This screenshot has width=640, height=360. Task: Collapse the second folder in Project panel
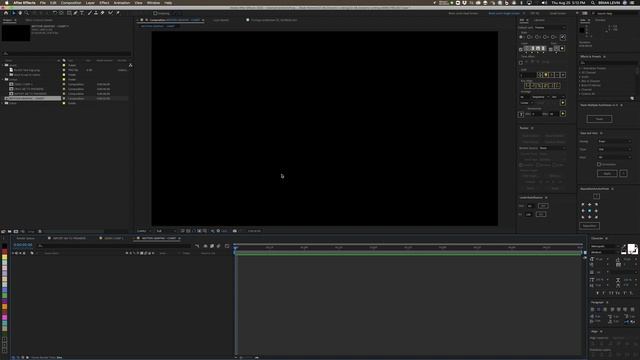pyautogui.click(x=3, y=80)
